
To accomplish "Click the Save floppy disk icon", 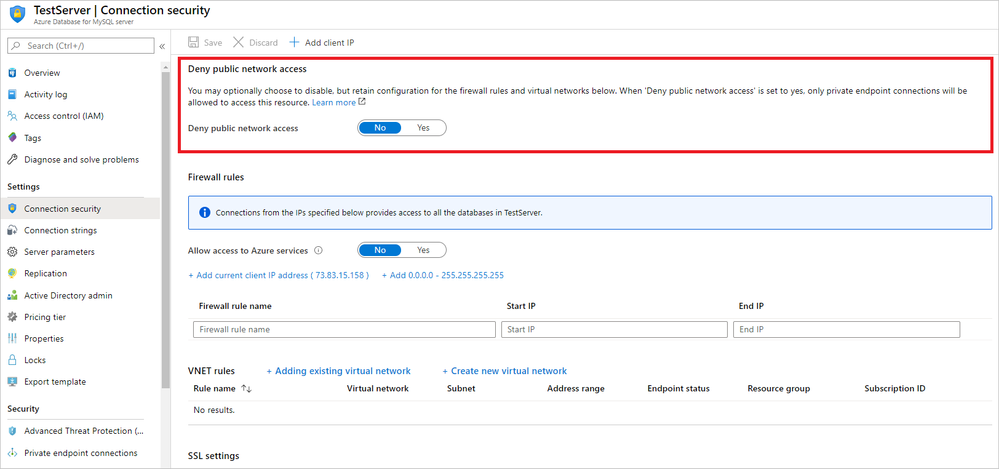I will click(x=193, y=43).
